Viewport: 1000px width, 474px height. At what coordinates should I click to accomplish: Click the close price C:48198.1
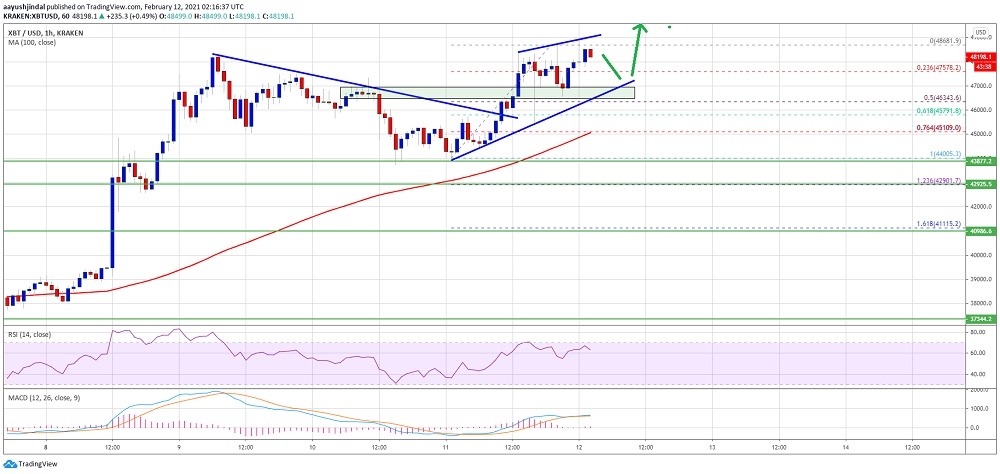coord(278,16)
